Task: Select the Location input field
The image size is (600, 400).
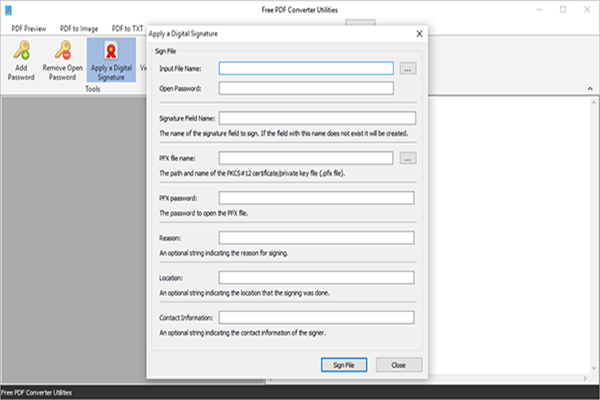Action: (317, 278)
